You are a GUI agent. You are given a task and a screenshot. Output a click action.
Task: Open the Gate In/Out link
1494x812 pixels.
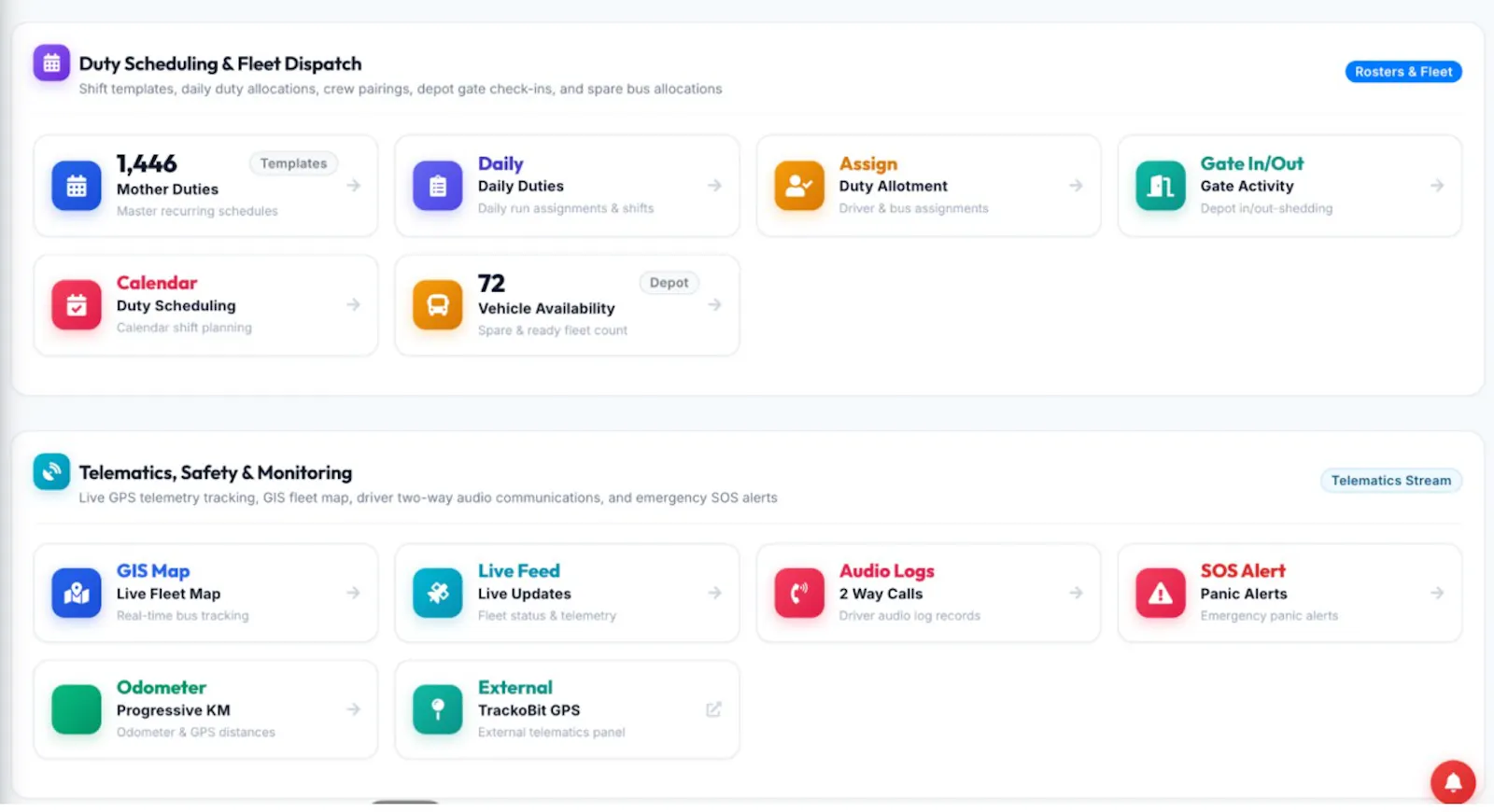[1251, 163]
